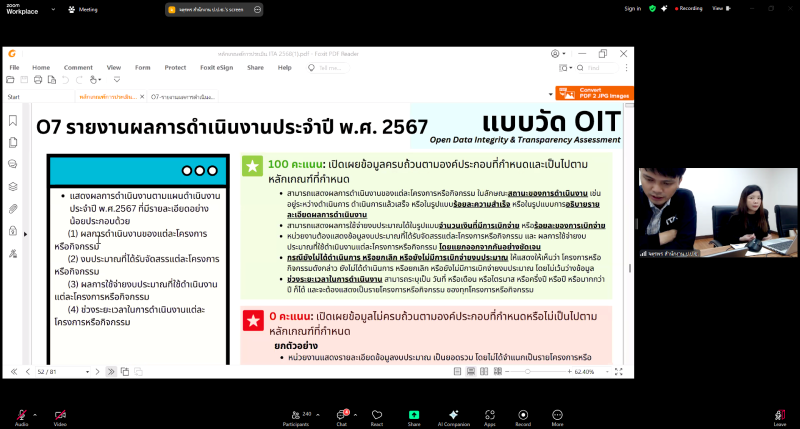
Task: Open the Pages thumbnail panel icon
Action: 12,141
